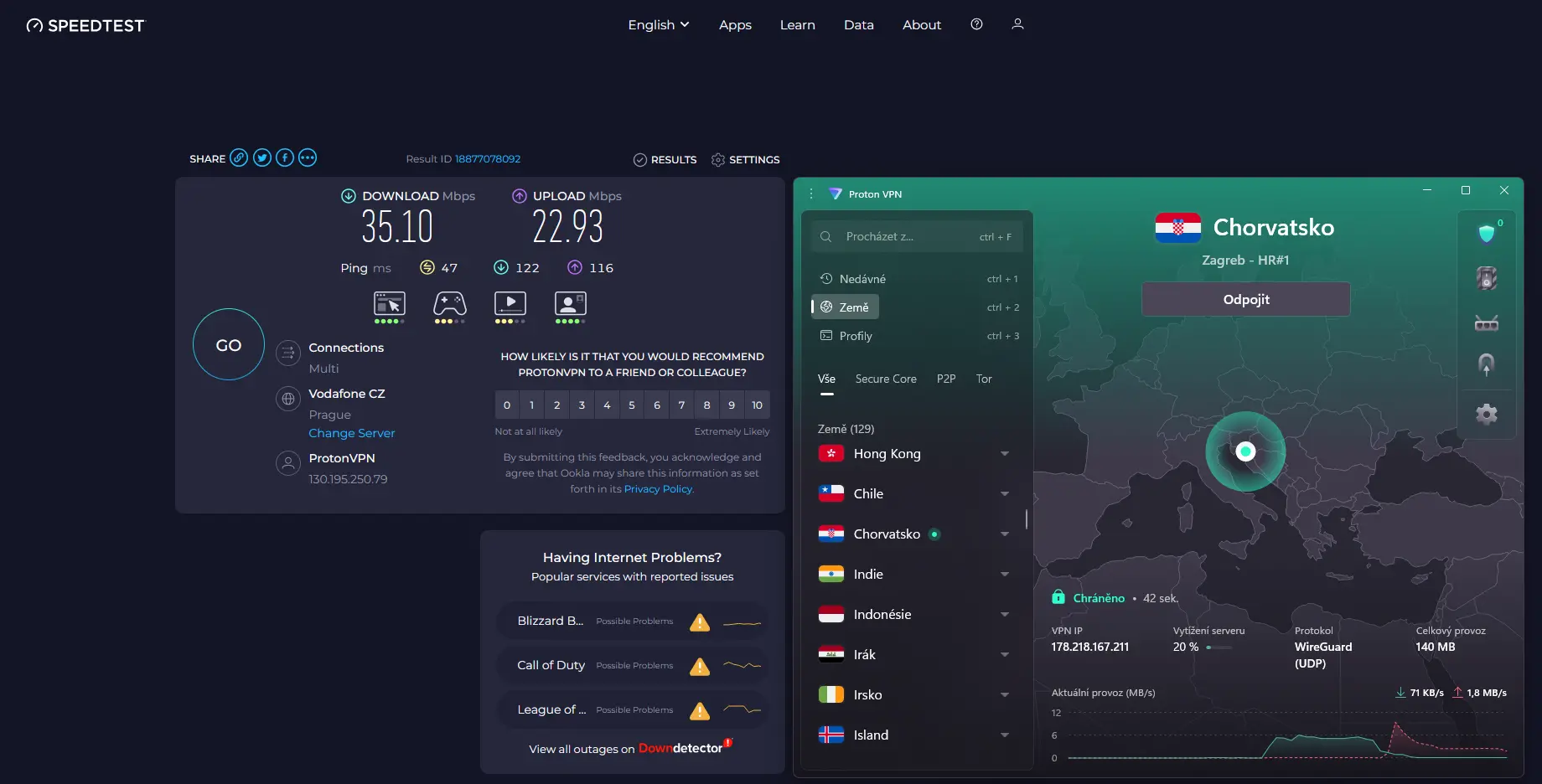
Task: Switch to the Secure Core tab
Action: pos(886,379)
